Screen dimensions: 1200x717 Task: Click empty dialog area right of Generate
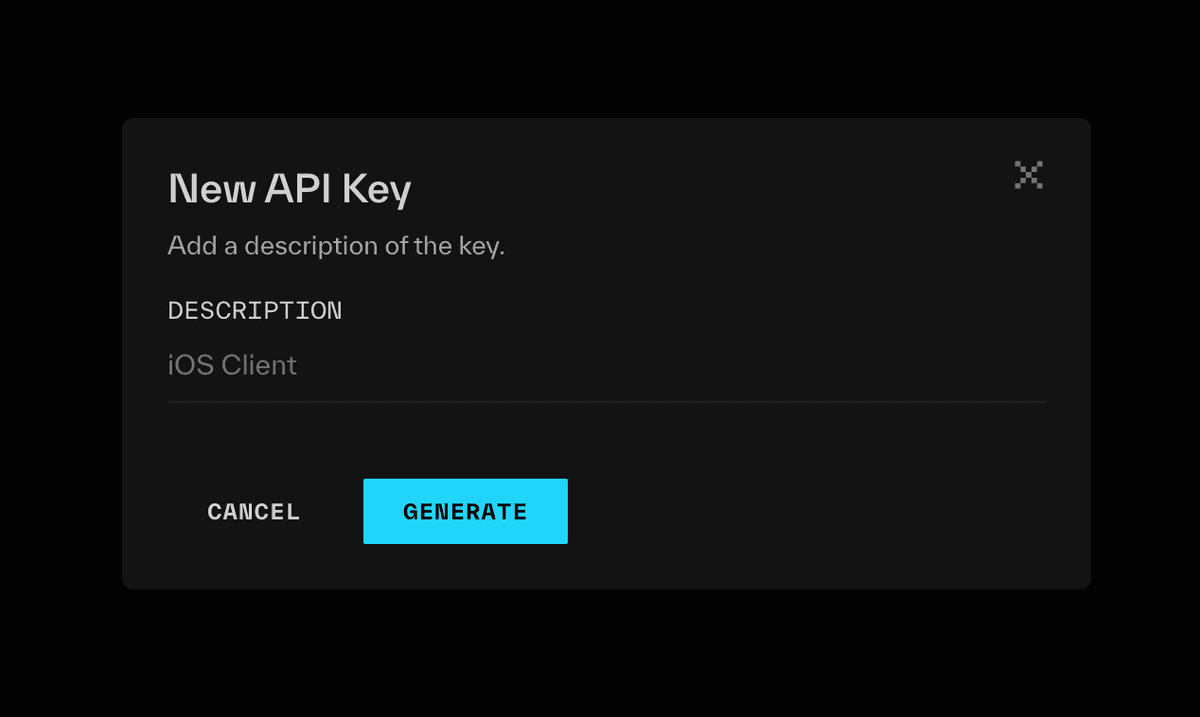pyautogui.click(x=820, y=512)
